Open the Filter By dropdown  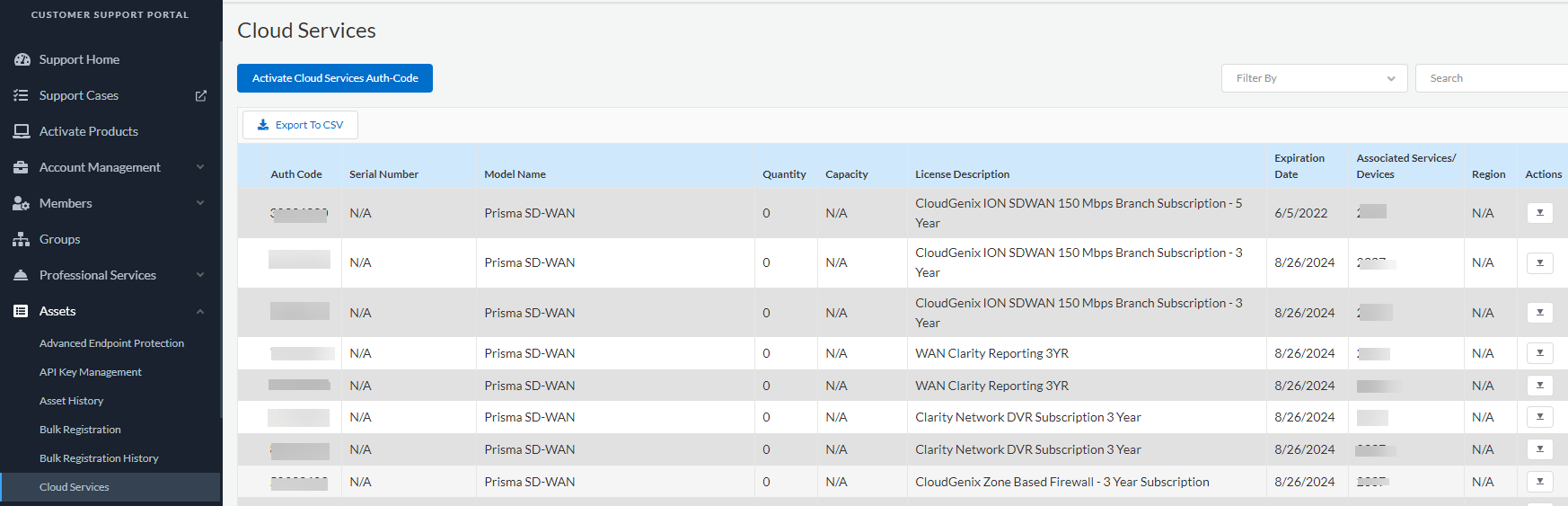point(1314,78)
